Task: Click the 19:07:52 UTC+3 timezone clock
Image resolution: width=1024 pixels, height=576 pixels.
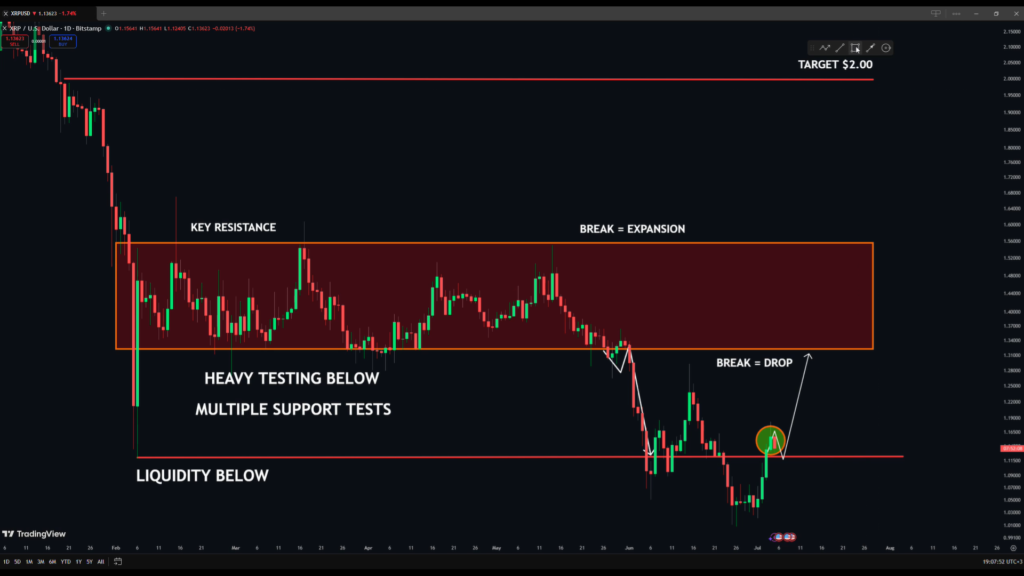Action: pos(1002,562)
